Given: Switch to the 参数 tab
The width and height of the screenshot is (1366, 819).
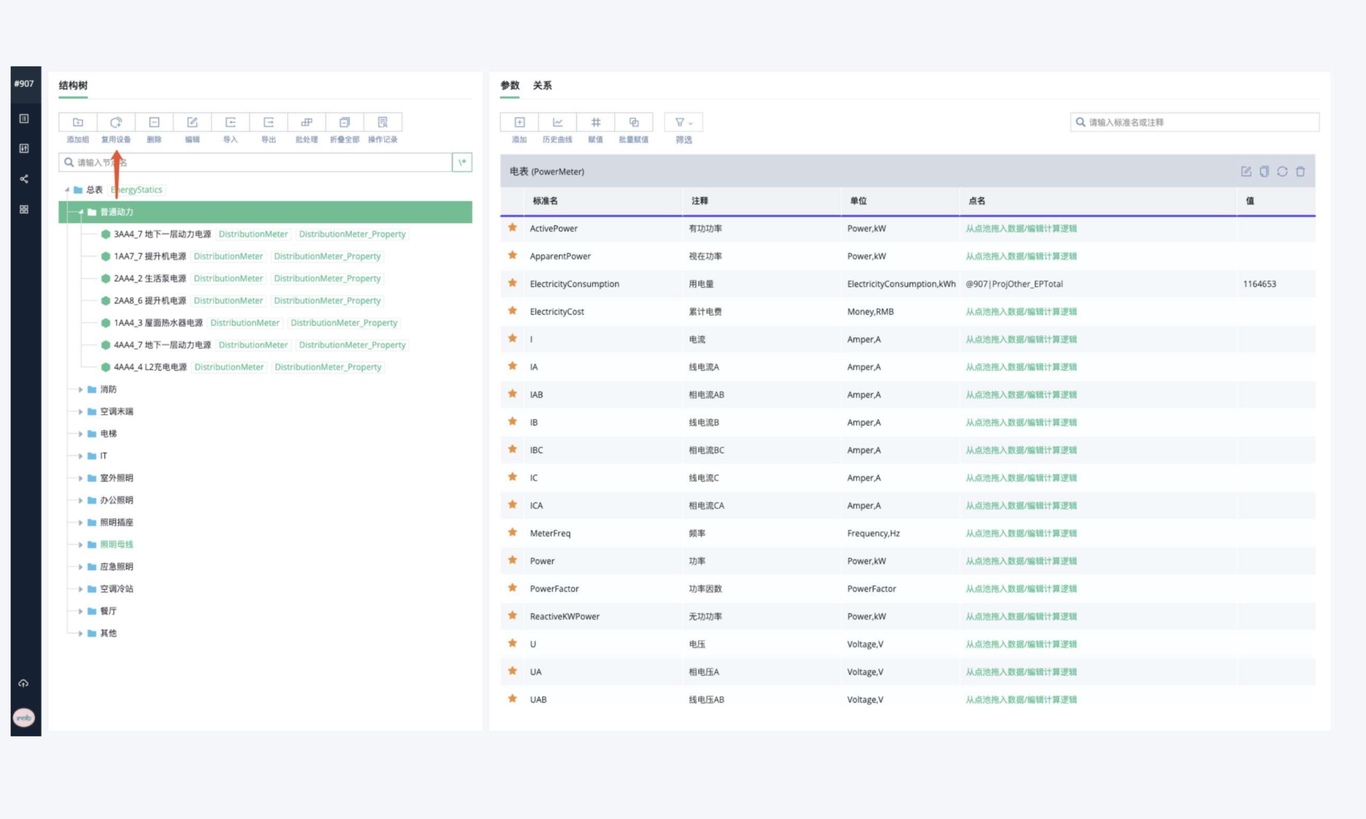Looking at the screenshot, I should (x=510, y=86).
